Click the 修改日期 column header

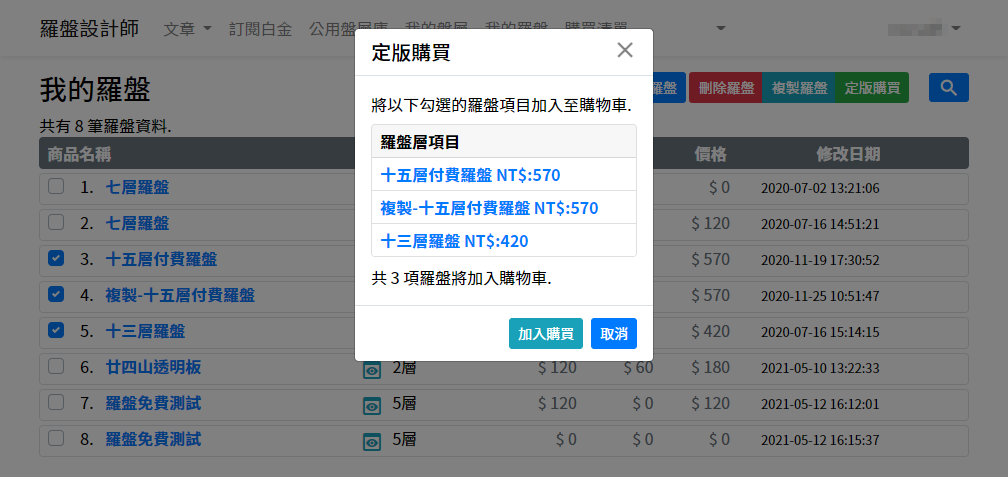coord(848,154)
